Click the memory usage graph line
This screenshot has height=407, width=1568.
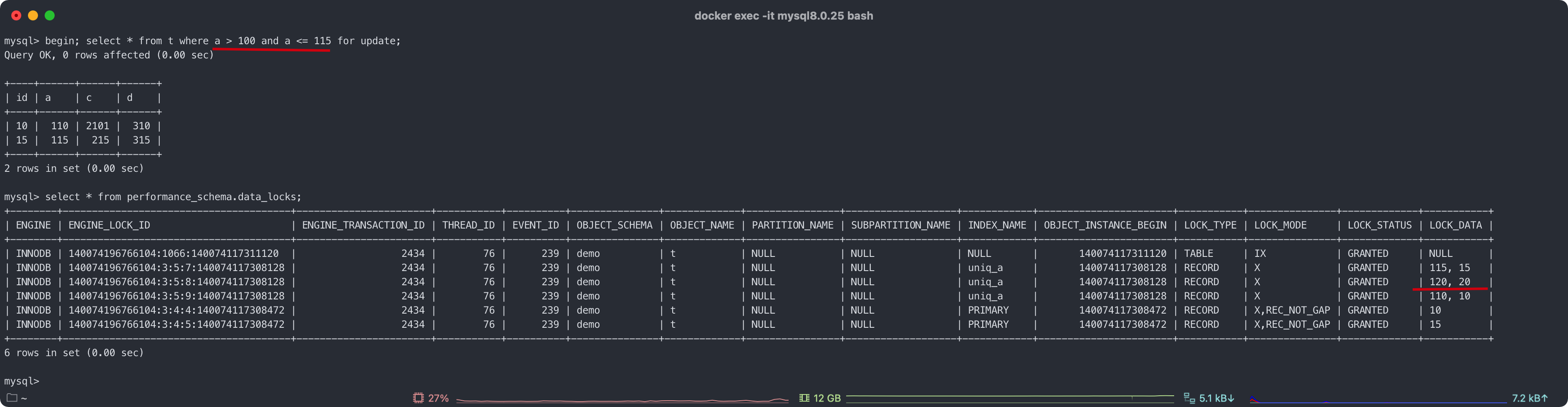1010,397
